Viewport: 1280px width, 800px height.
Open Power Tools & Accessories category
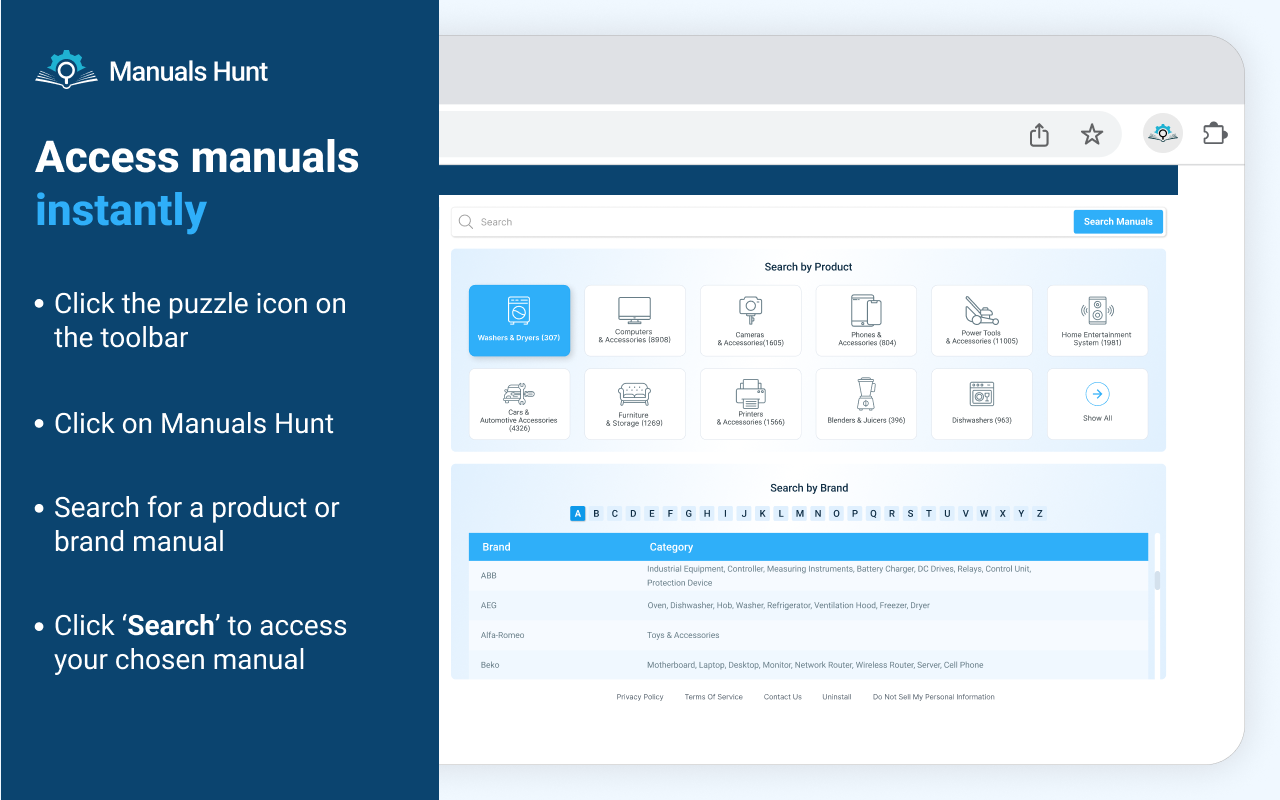[x=982, y=321]
